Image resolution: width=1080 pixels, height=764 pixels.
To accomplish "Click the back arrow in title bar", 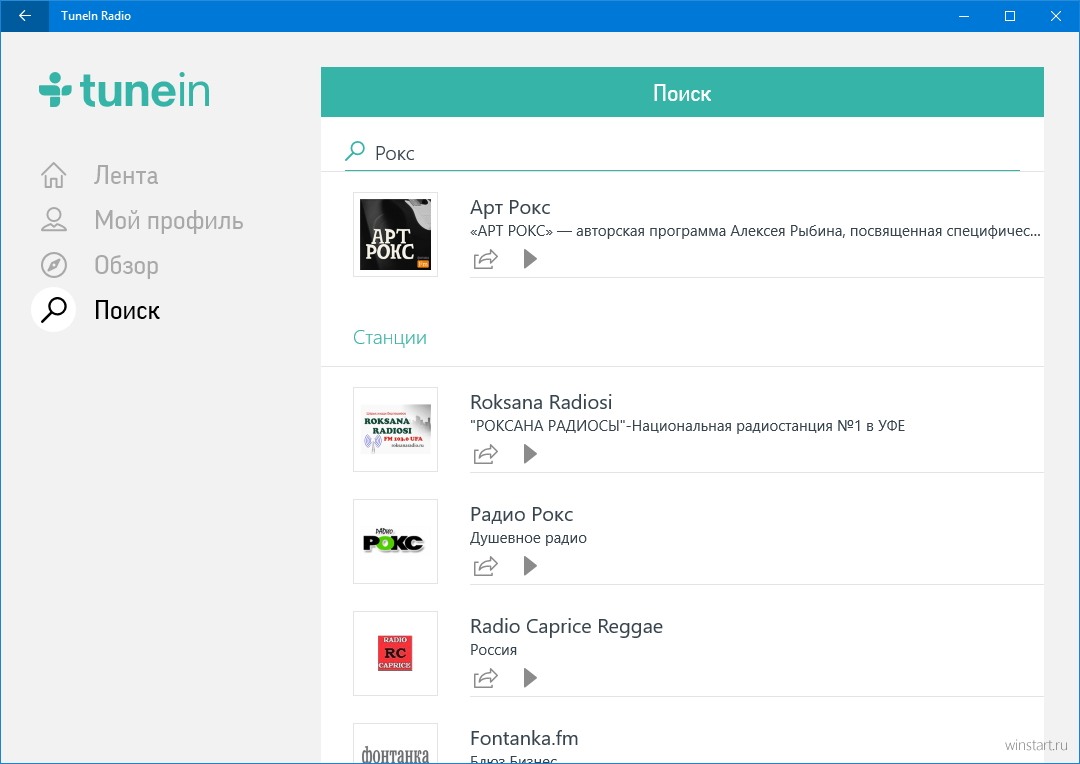I will [x=25, y=15].
